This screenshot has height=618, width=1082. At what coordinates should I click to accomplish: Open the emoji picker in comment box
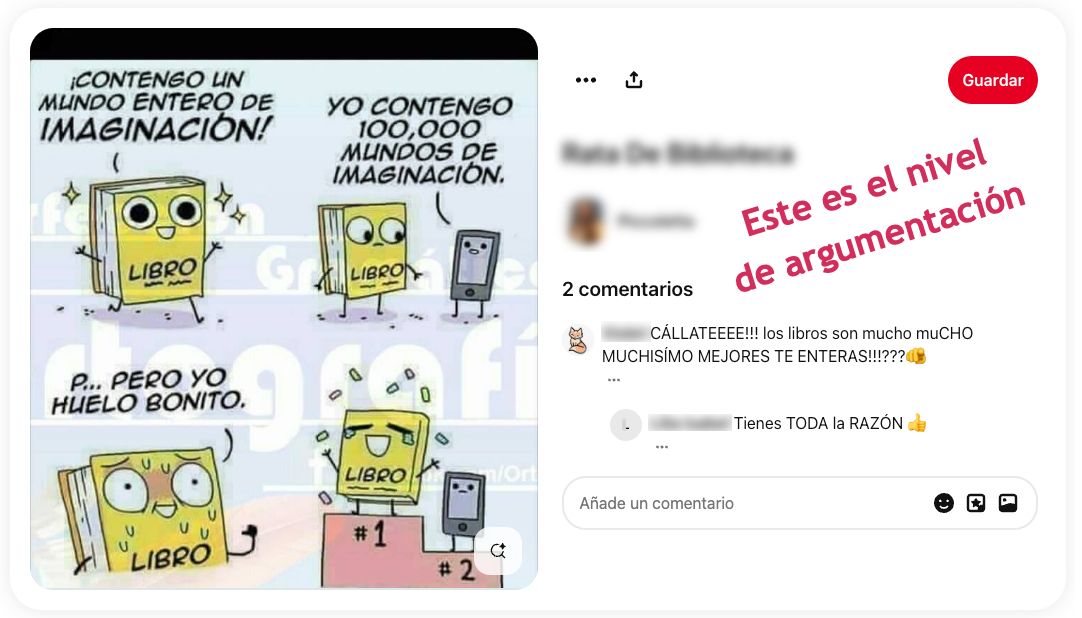point(943,503)
